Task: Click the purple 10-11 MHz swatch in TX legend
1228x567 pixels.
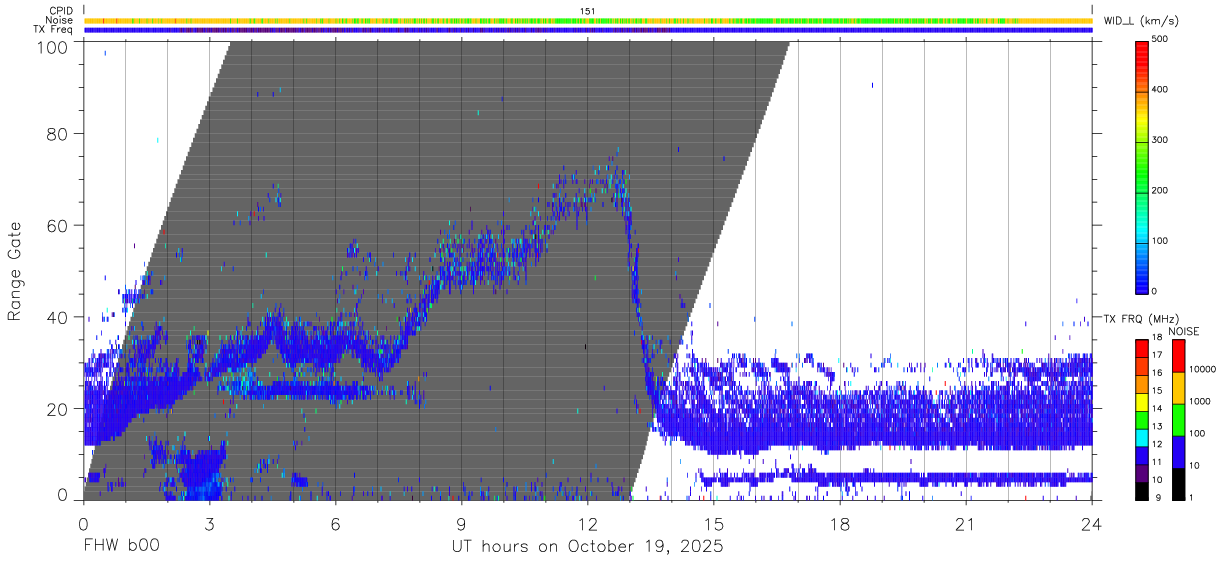Action: (1141, 471)
